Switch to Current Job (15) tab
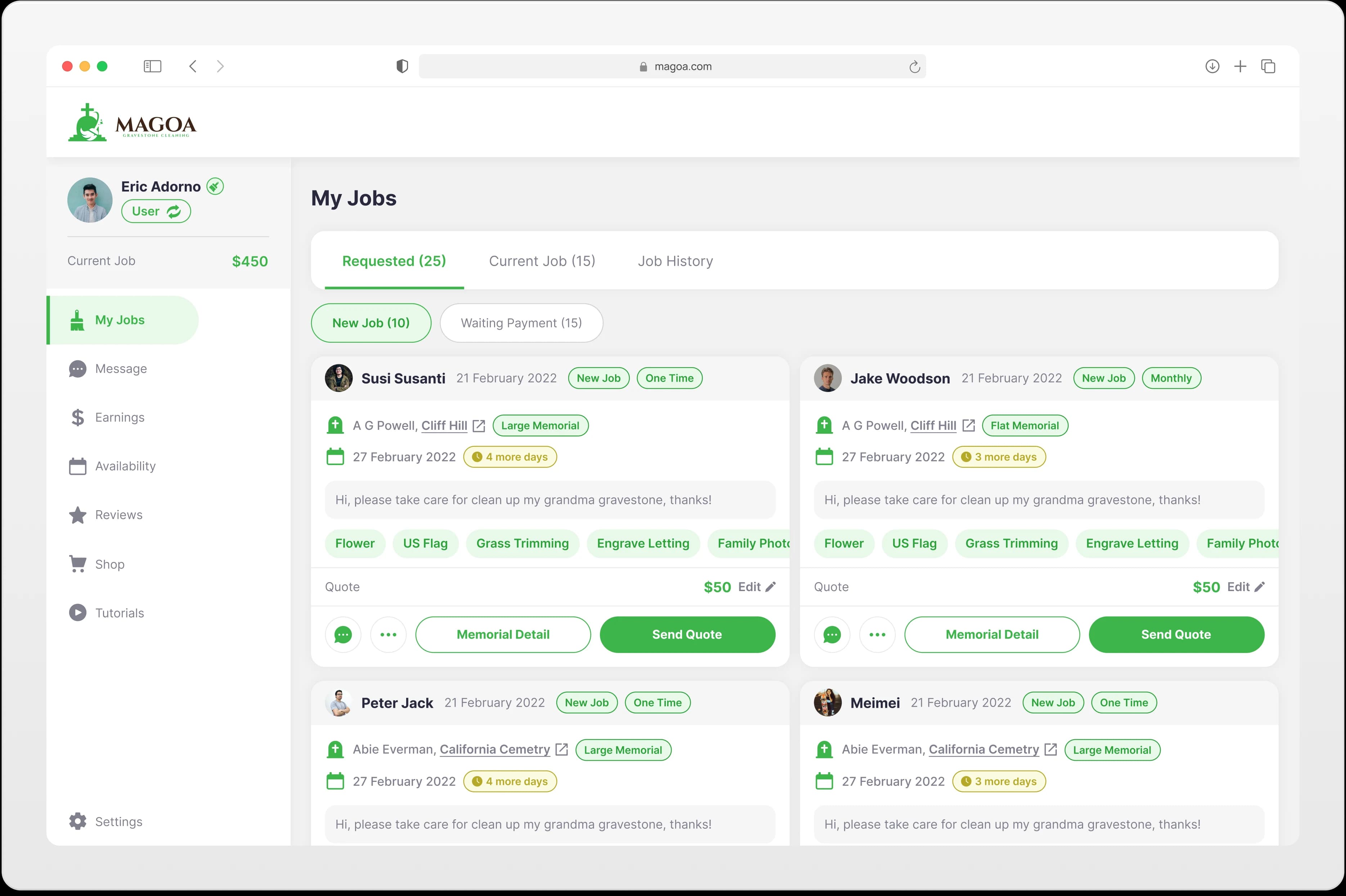The image size is (1346, 896). [x=542, y=261]
